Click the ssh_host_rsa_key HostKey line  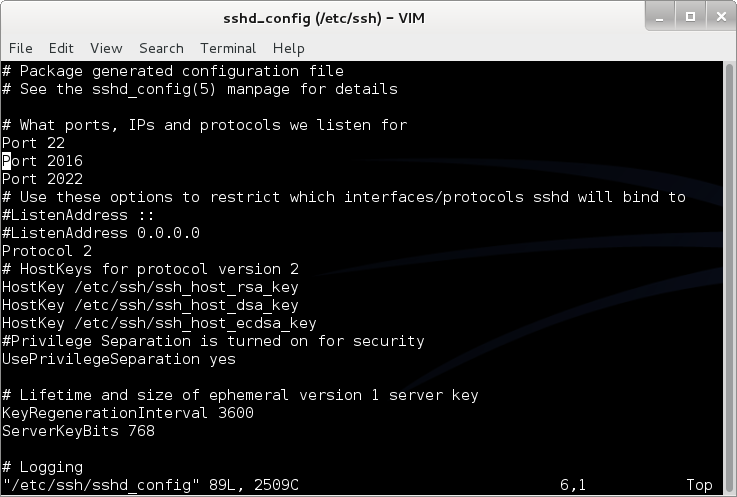point(150,287)
